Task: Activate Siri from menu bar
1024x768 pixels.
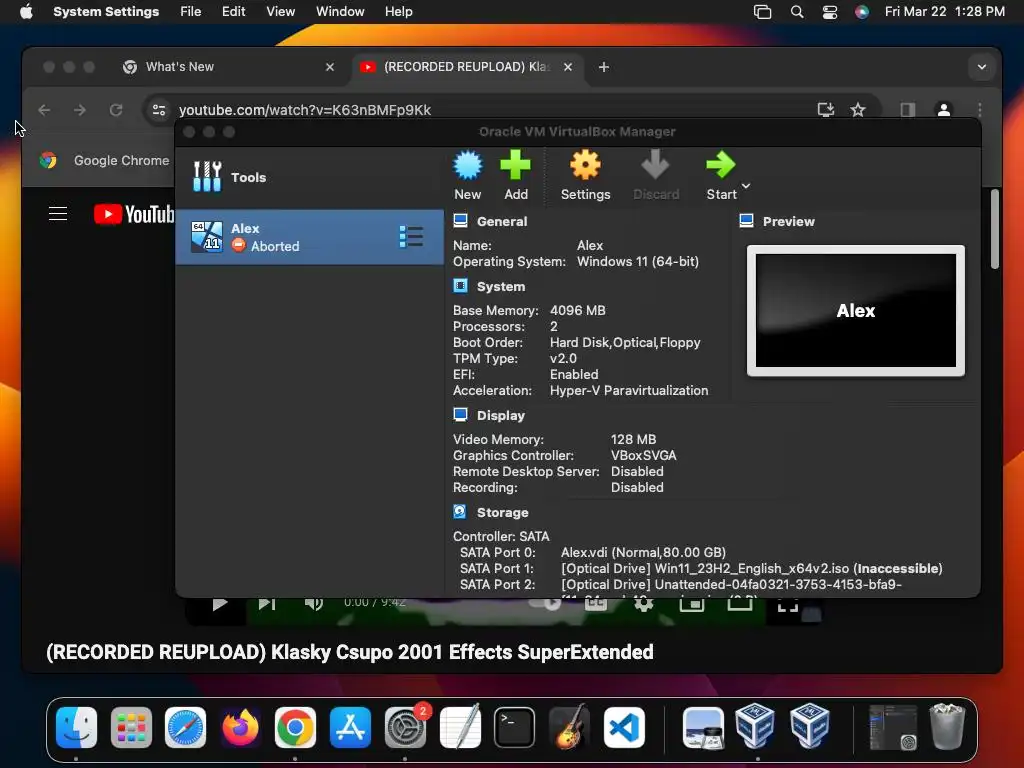Action: pyautogui.click(x=862, y=12)
